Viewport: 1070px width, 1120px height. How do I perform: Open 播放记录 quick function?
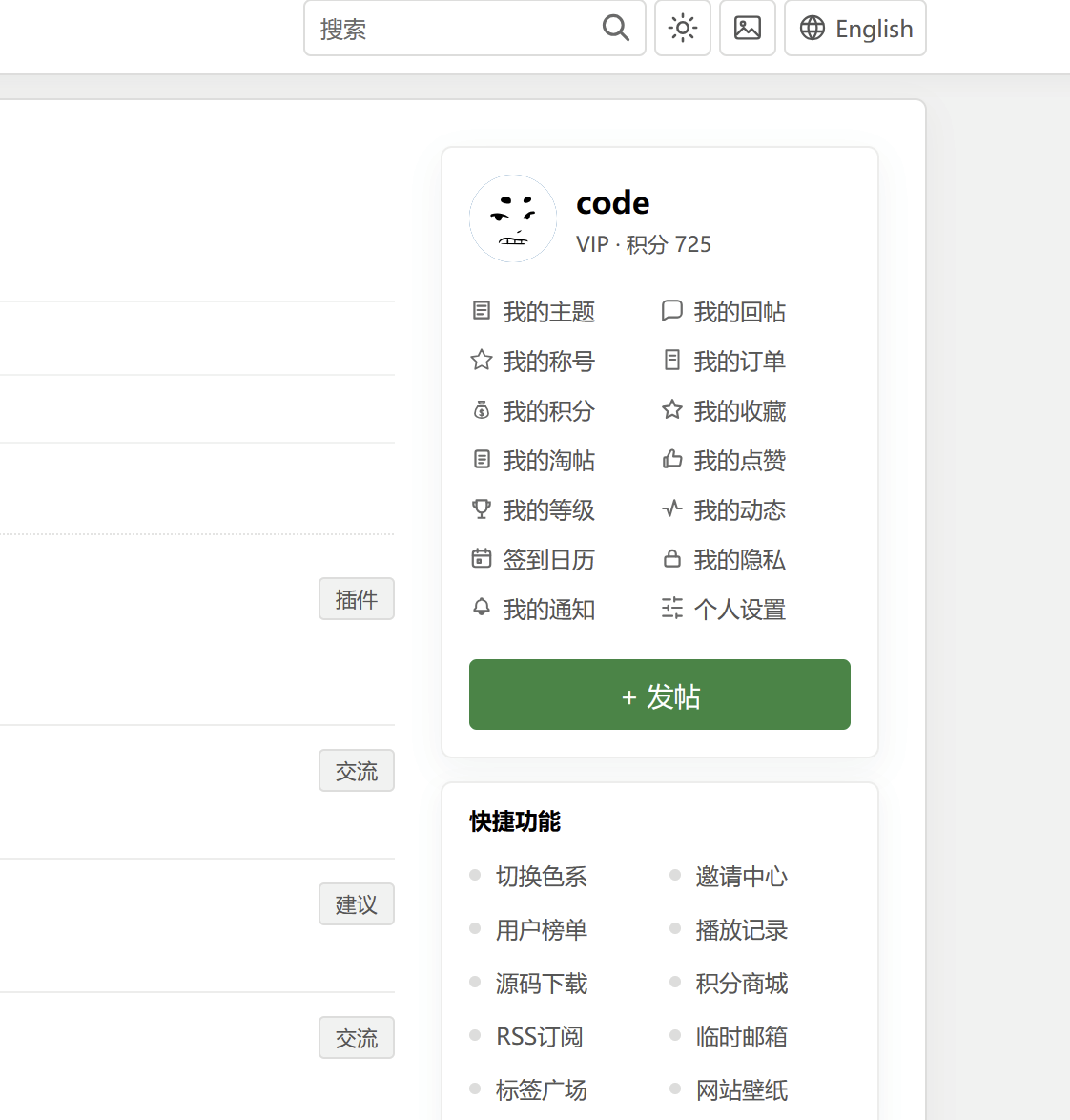(x=742, y=930)
